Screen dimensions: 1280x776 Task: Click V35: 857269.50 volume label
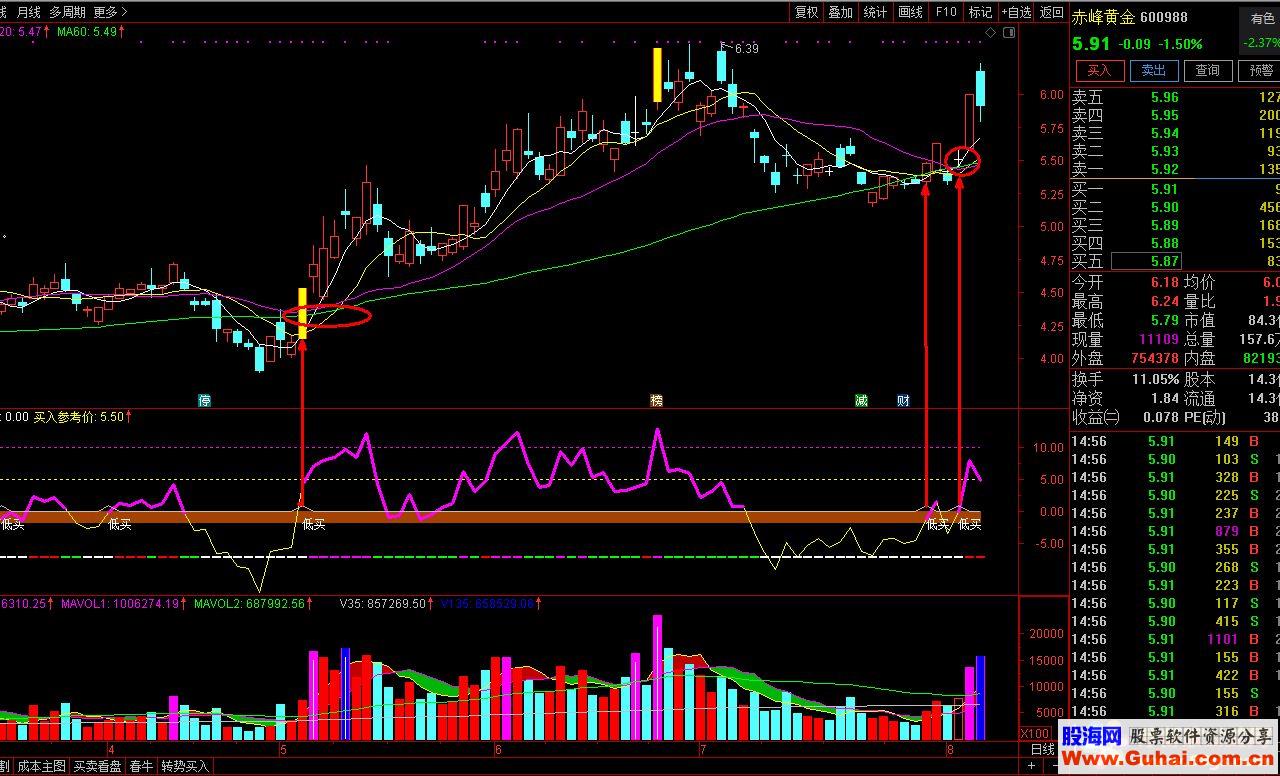click(388, 603)
